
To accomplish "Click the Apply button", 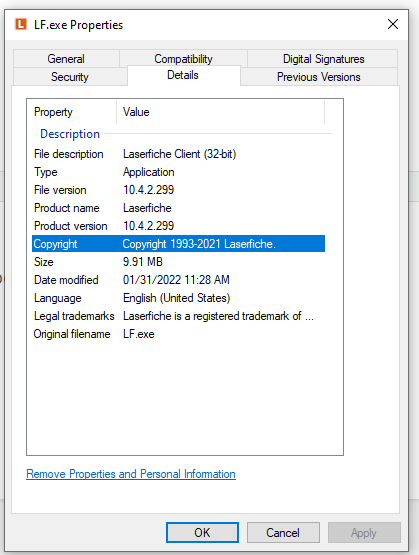I will click(364, 532).
